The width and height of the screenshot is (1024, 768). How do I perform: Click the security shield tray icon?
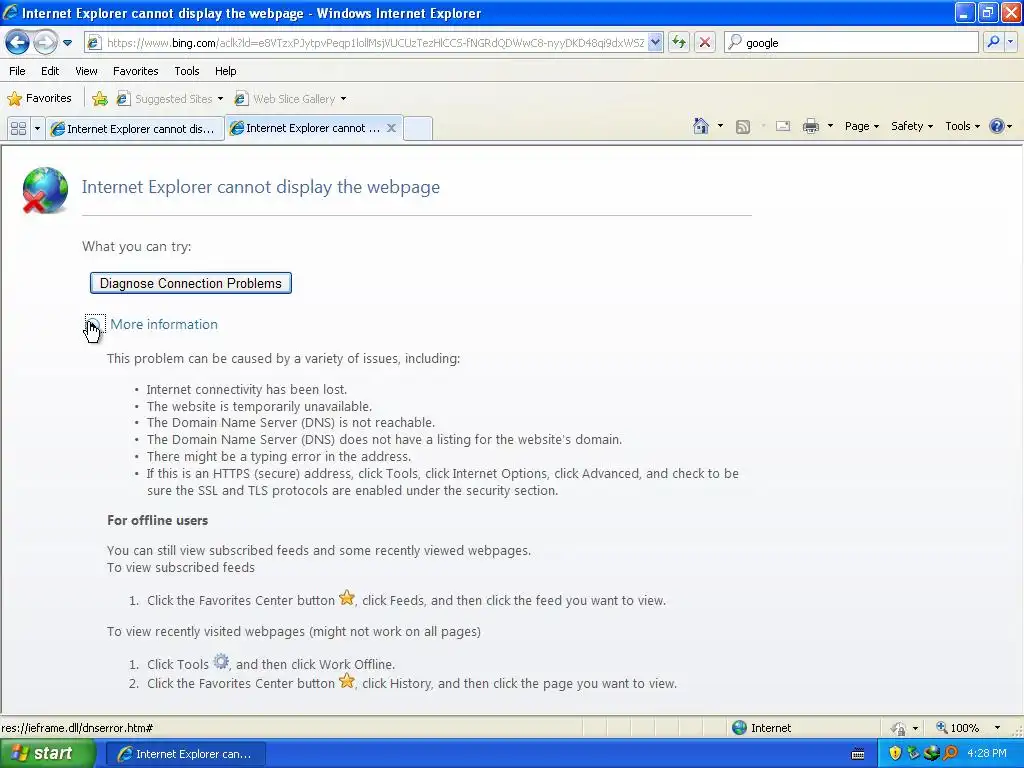[895, 754]
